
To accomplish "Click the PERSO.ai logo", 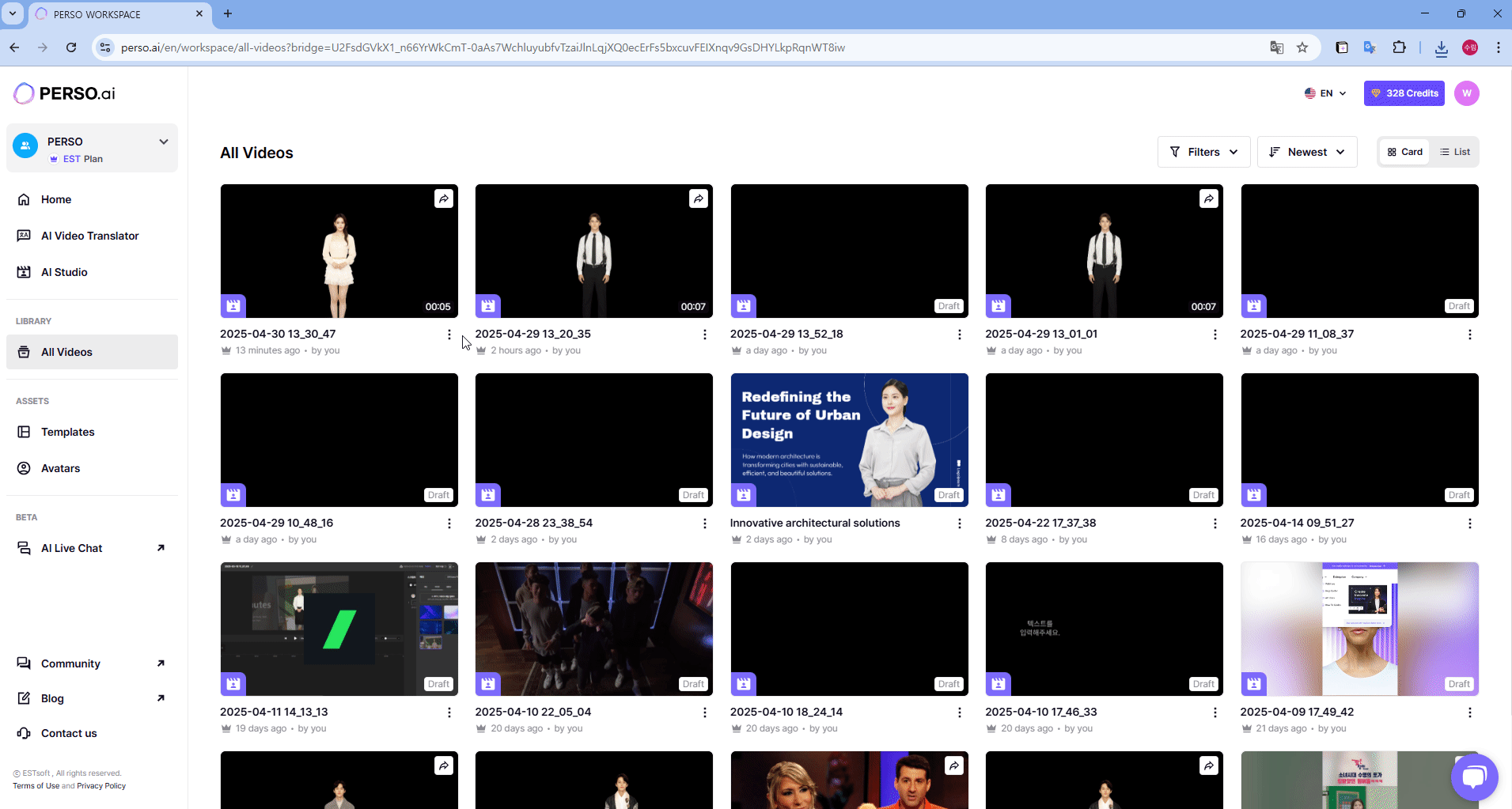I will pos(64,93).
